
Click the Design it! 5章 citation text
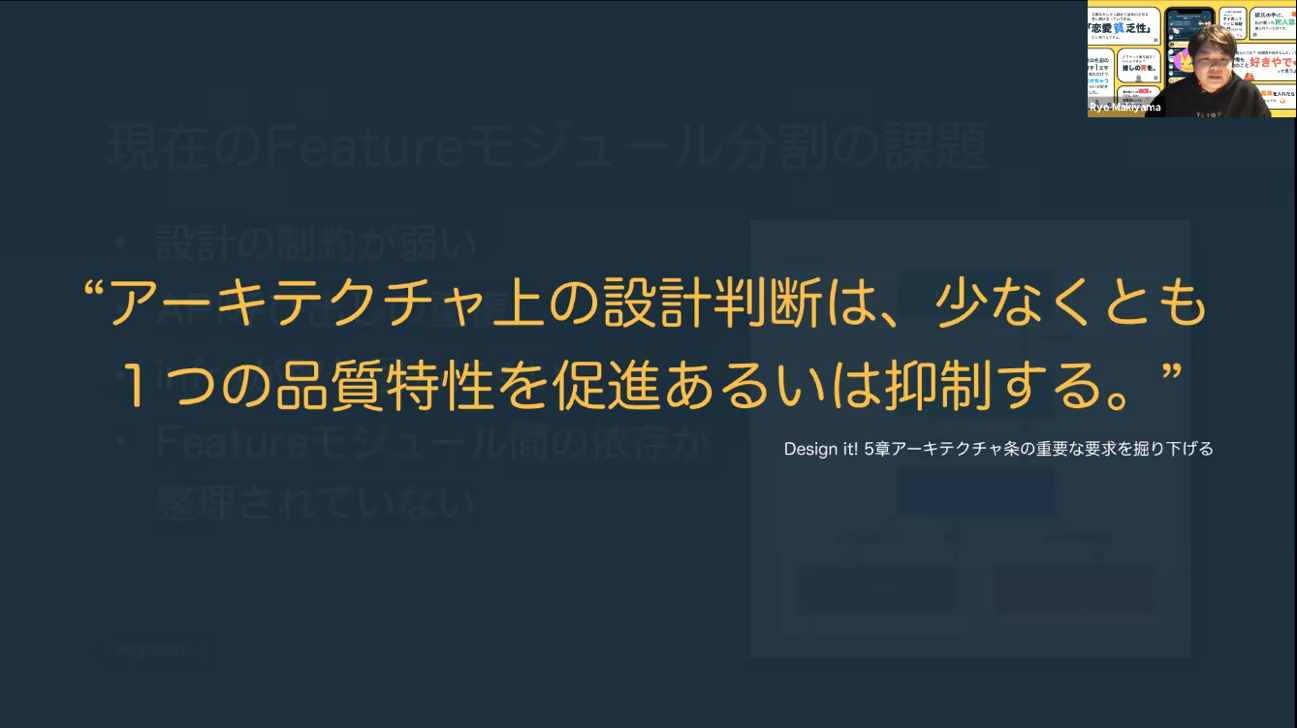coord(998,449)
